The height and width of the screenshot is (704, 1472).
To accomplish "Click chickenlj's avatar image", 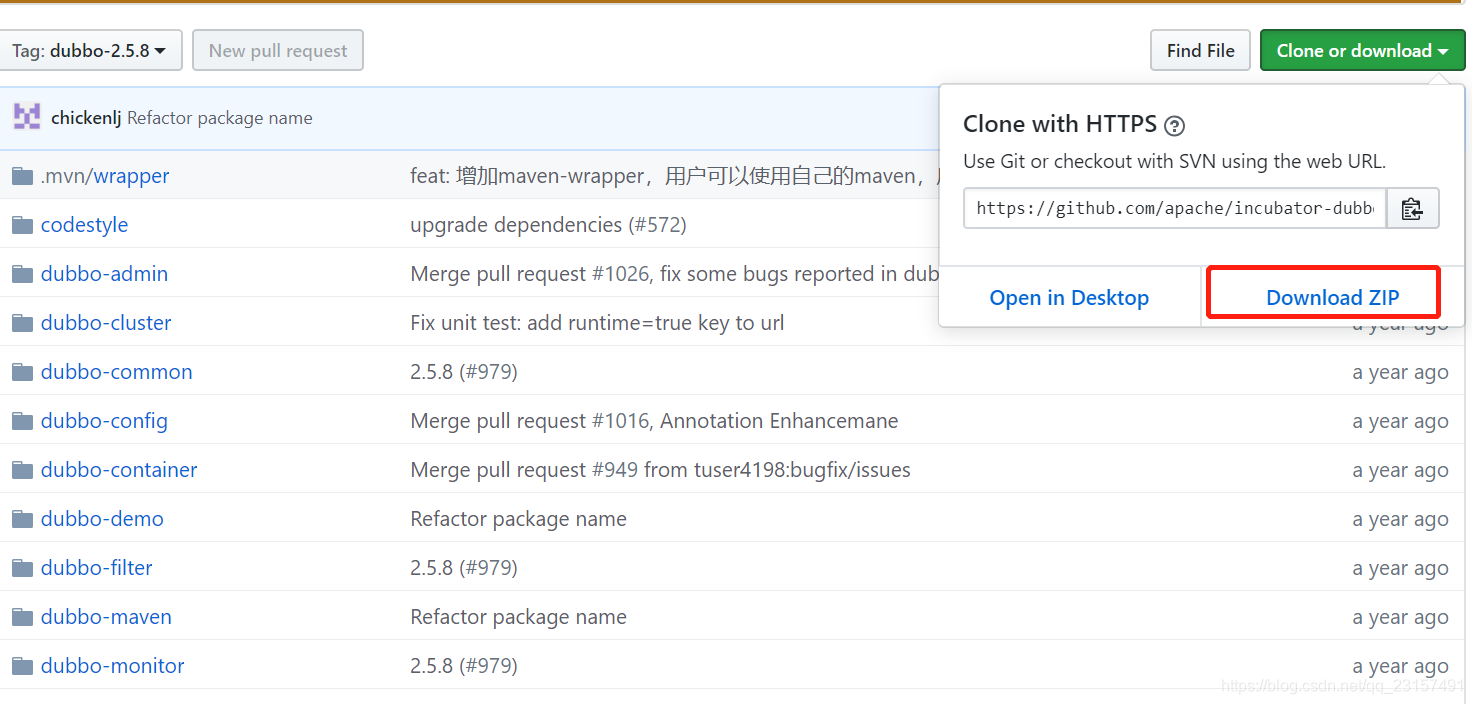I will coord(27,116).
